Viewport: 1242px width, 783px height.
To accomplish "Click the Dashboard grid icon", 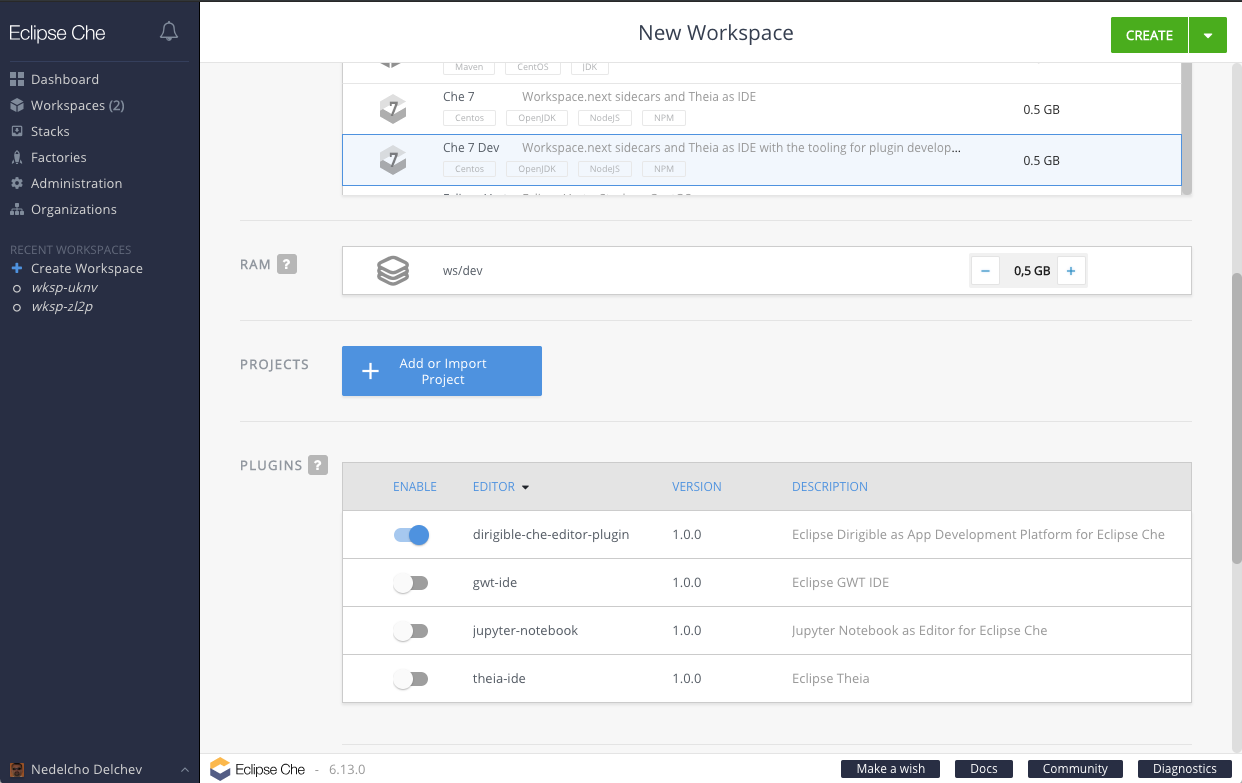I will point(17,79).
